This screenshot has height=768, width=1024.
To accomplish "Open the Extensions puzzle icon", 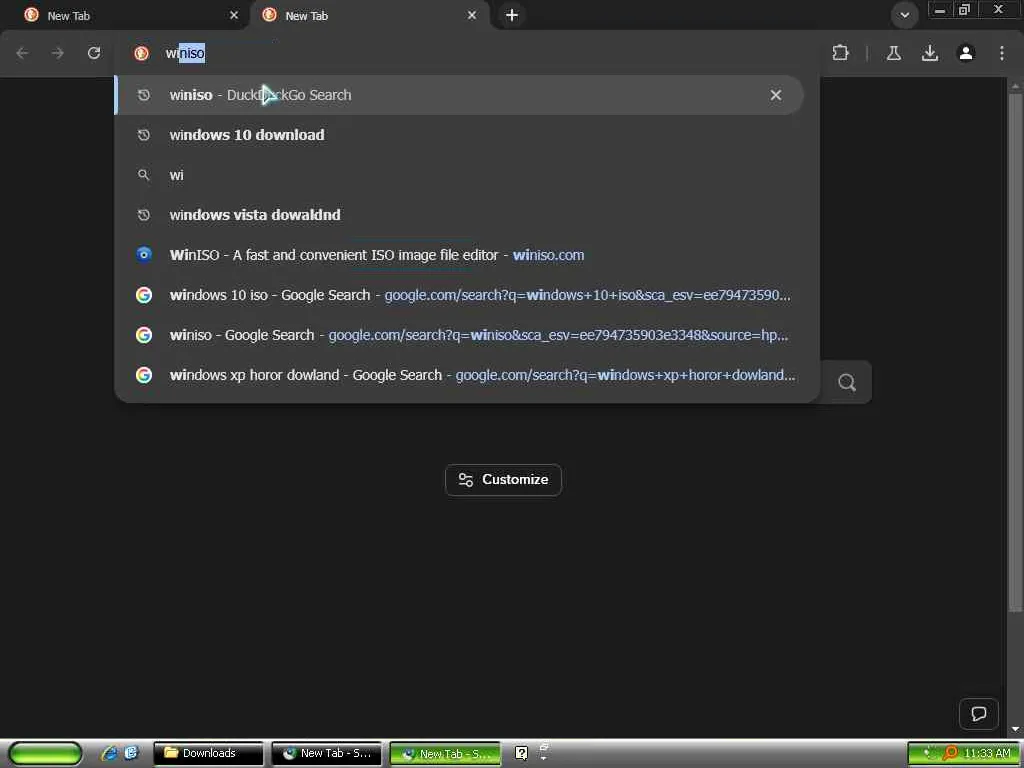I will (840, 53).
